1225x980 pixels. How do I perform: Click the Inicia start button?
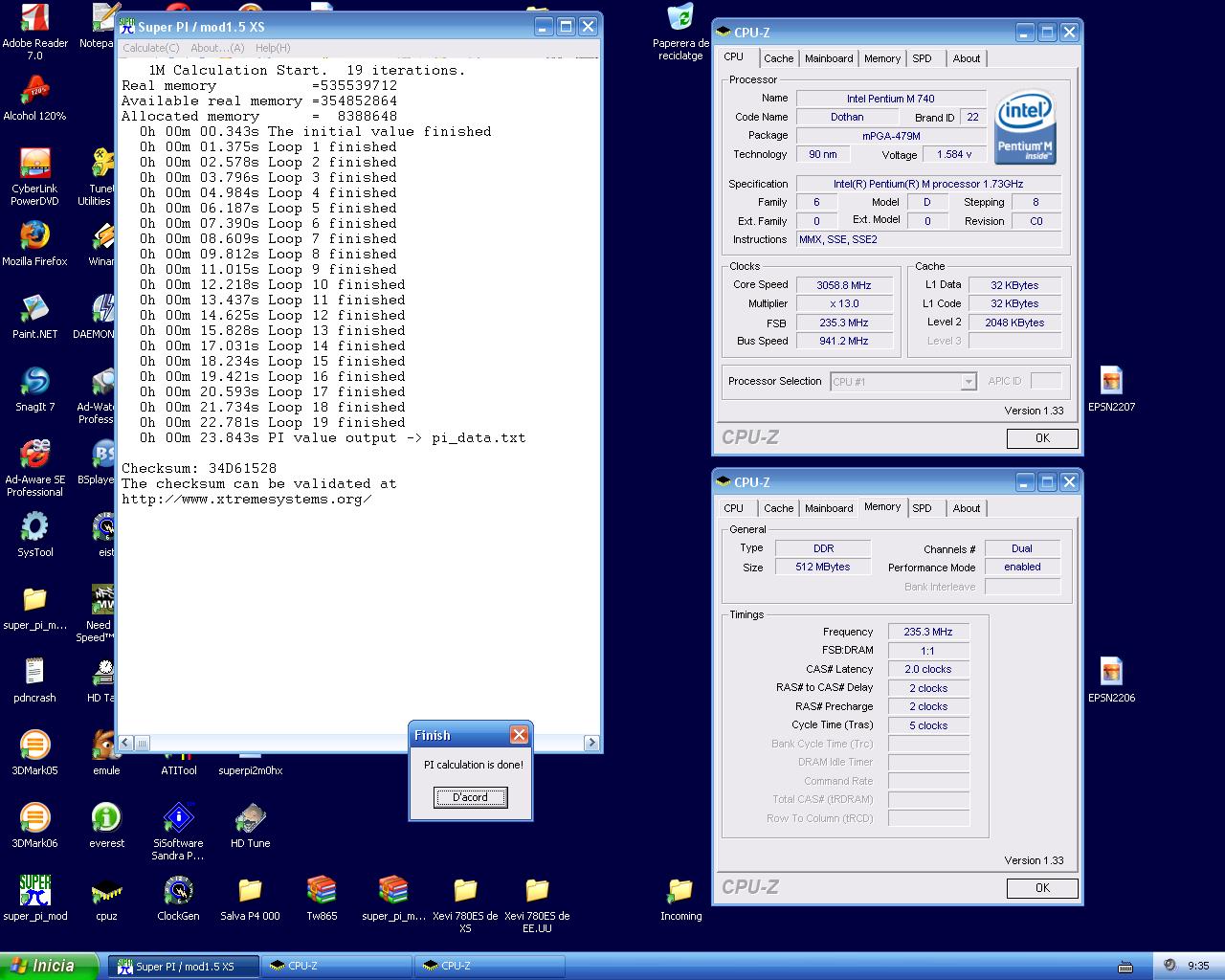[x=49, y=966]
